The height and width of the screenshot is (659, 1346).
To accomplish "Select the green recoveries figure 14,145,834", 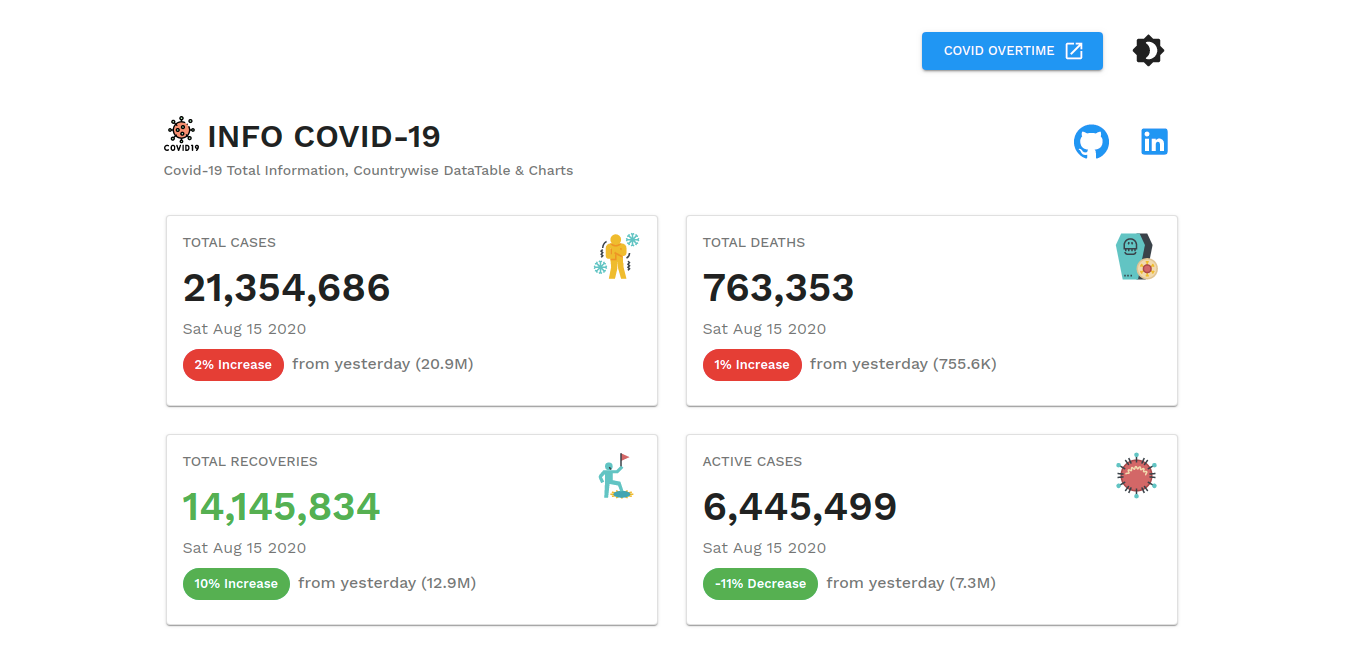I will pos(281,507).
